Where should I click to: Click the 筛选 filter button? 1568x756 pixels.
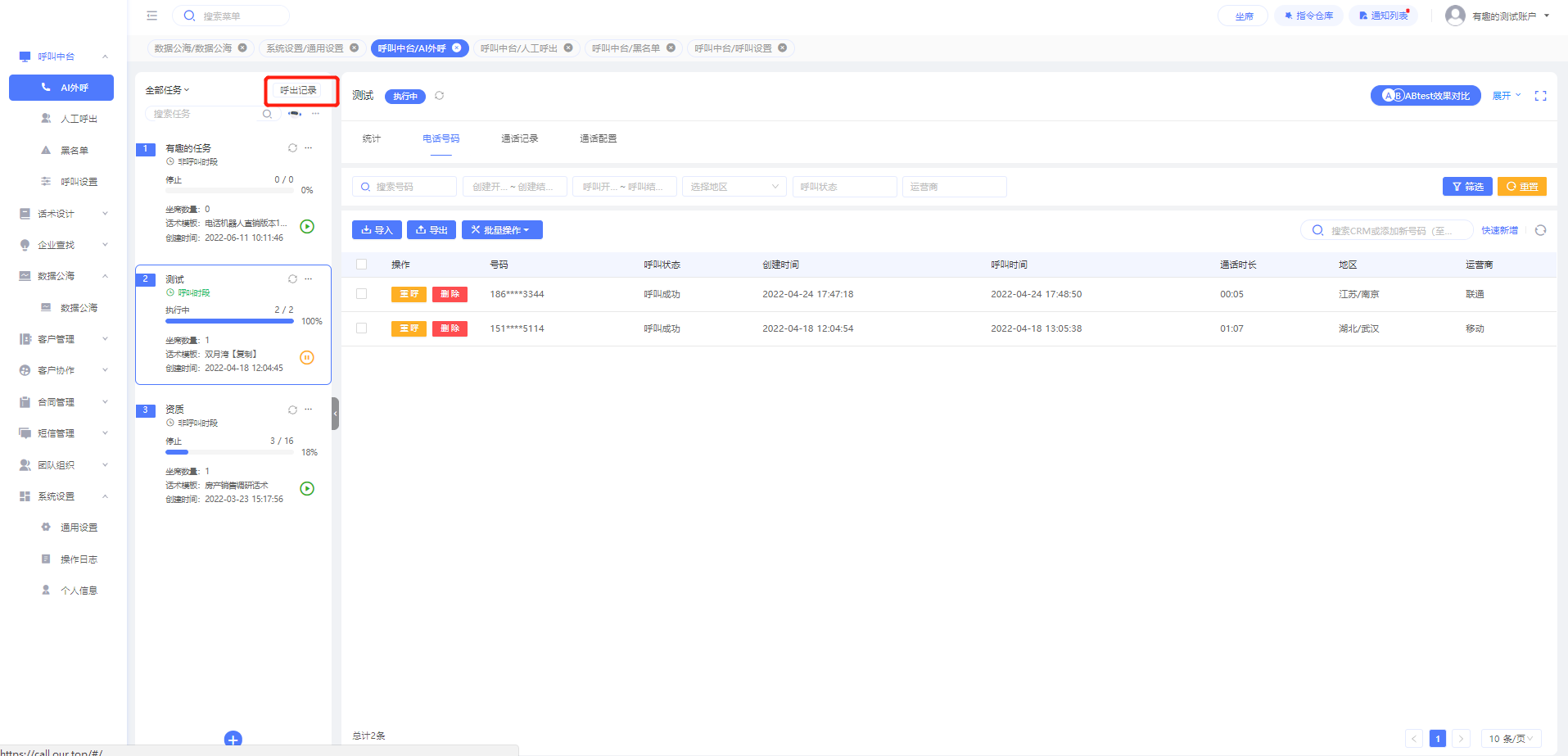click(x=1467, y=187)
